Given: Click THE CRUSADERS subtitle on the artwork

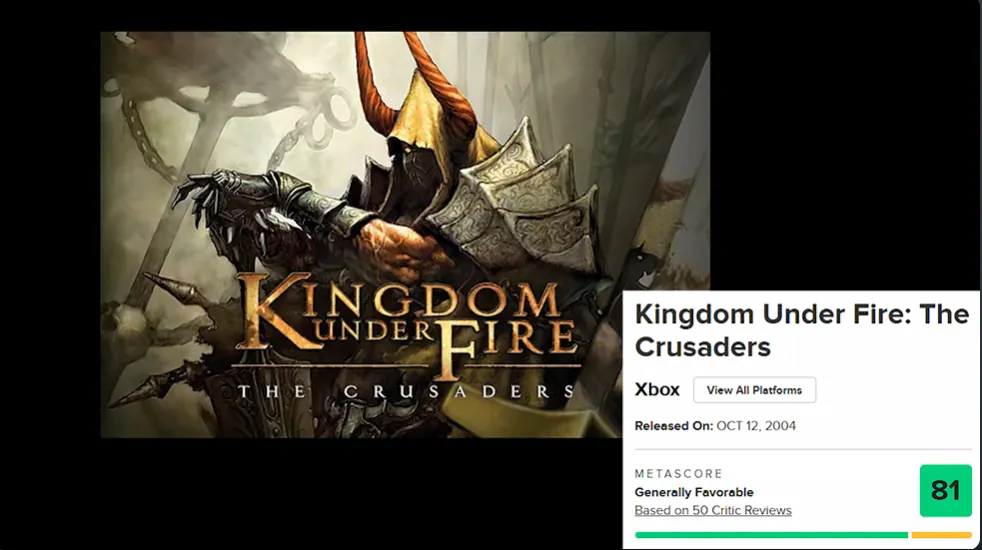Looking at the screenshot, I should 405,392.
